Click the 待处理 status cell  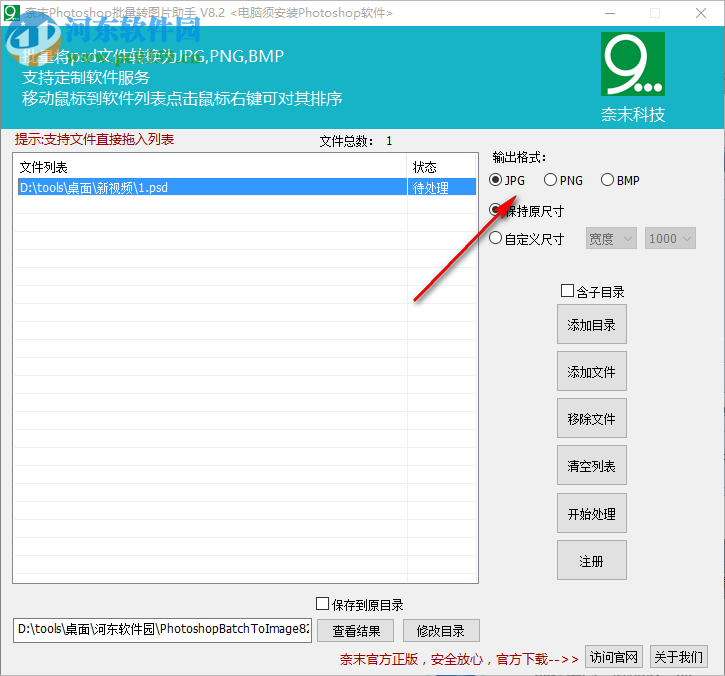pyautogui.click(x=442, y=187)
